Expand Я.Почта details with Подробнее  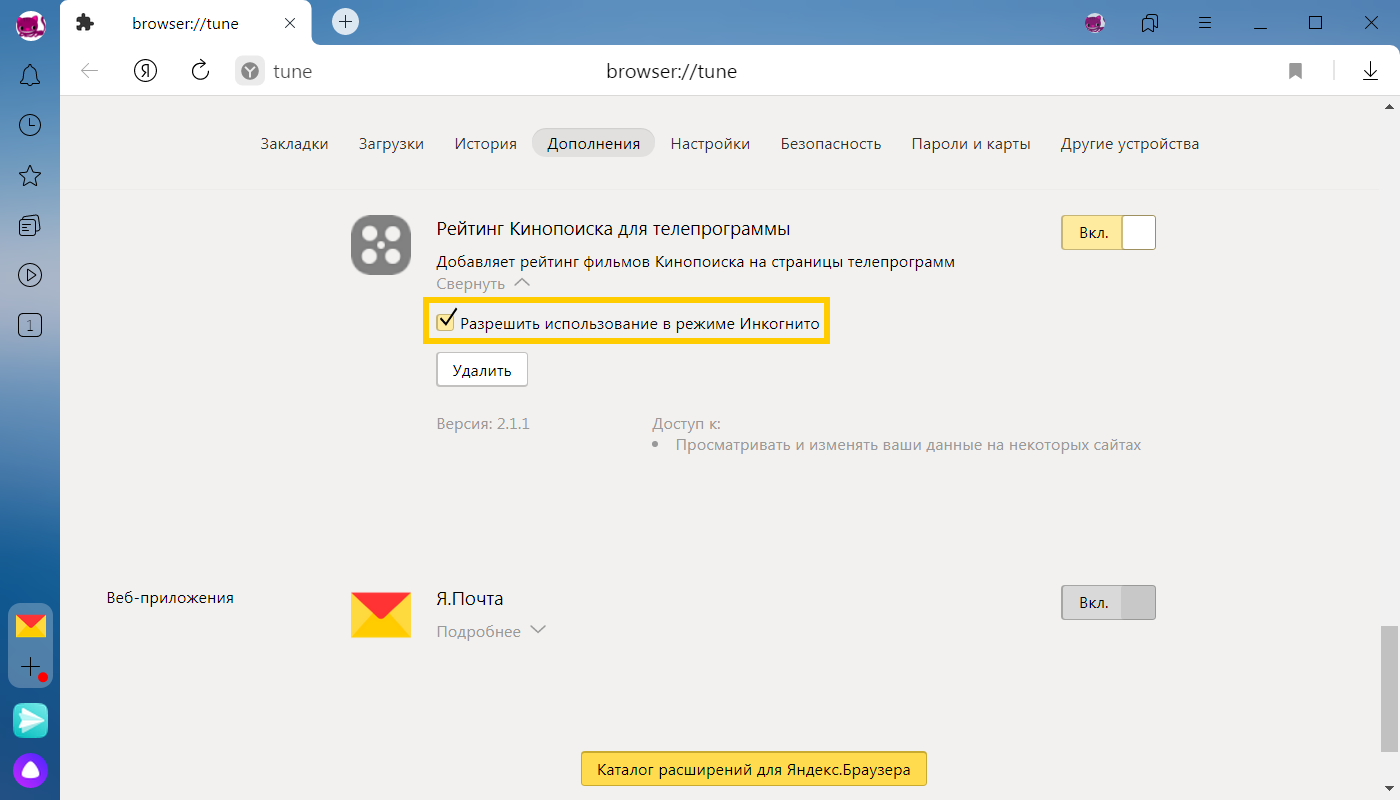[x=491, y=632]
